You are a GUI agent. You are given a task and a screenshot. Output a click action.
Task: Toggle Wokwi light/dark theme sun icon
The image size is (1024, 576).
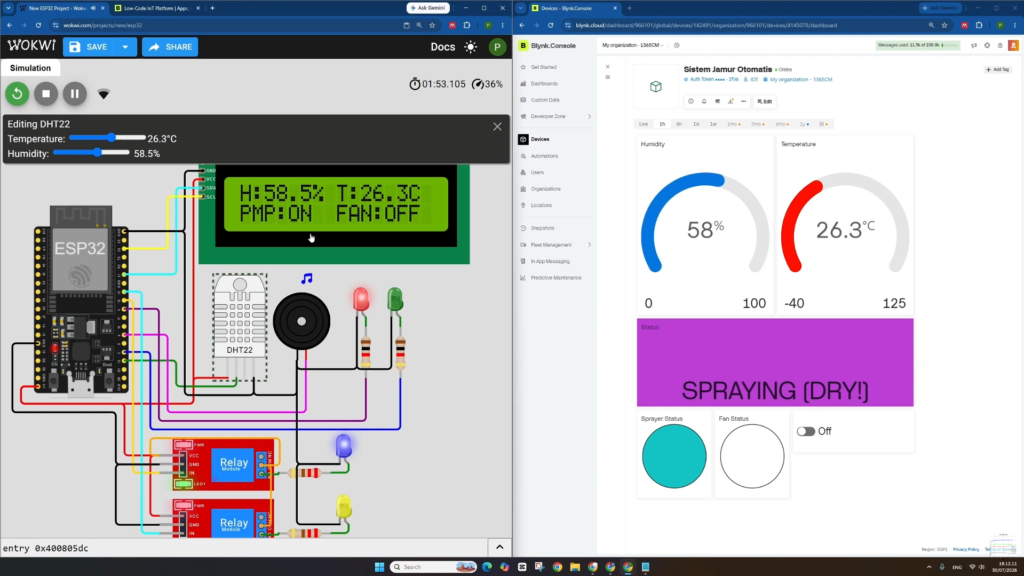click(x=471, y=47)
